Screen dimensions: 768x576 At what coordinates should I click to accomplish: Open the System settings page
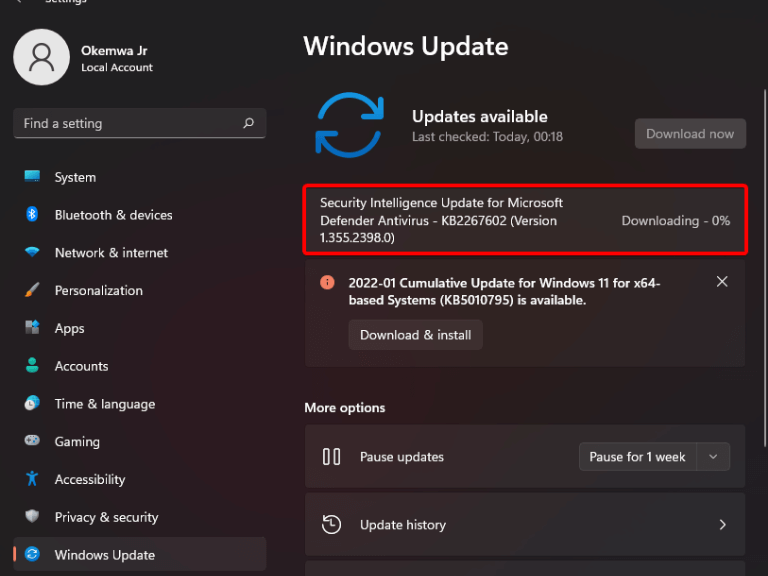click(140, 177)
